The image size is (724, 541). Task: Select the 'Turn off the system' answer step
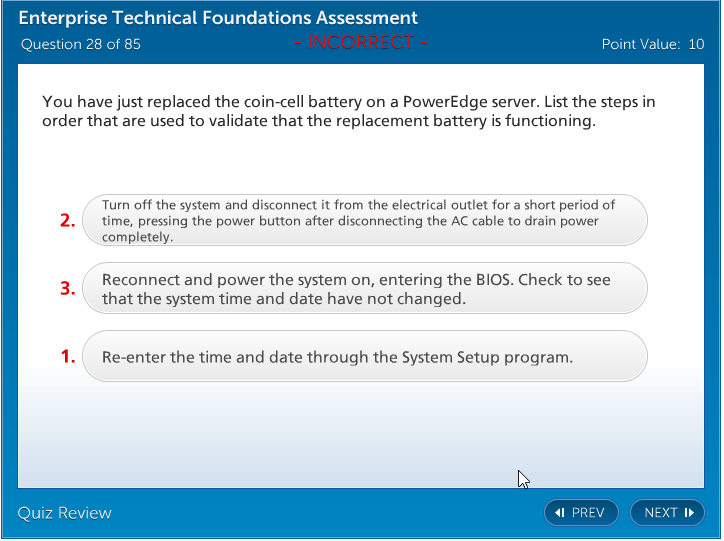(x=364, y=221)
